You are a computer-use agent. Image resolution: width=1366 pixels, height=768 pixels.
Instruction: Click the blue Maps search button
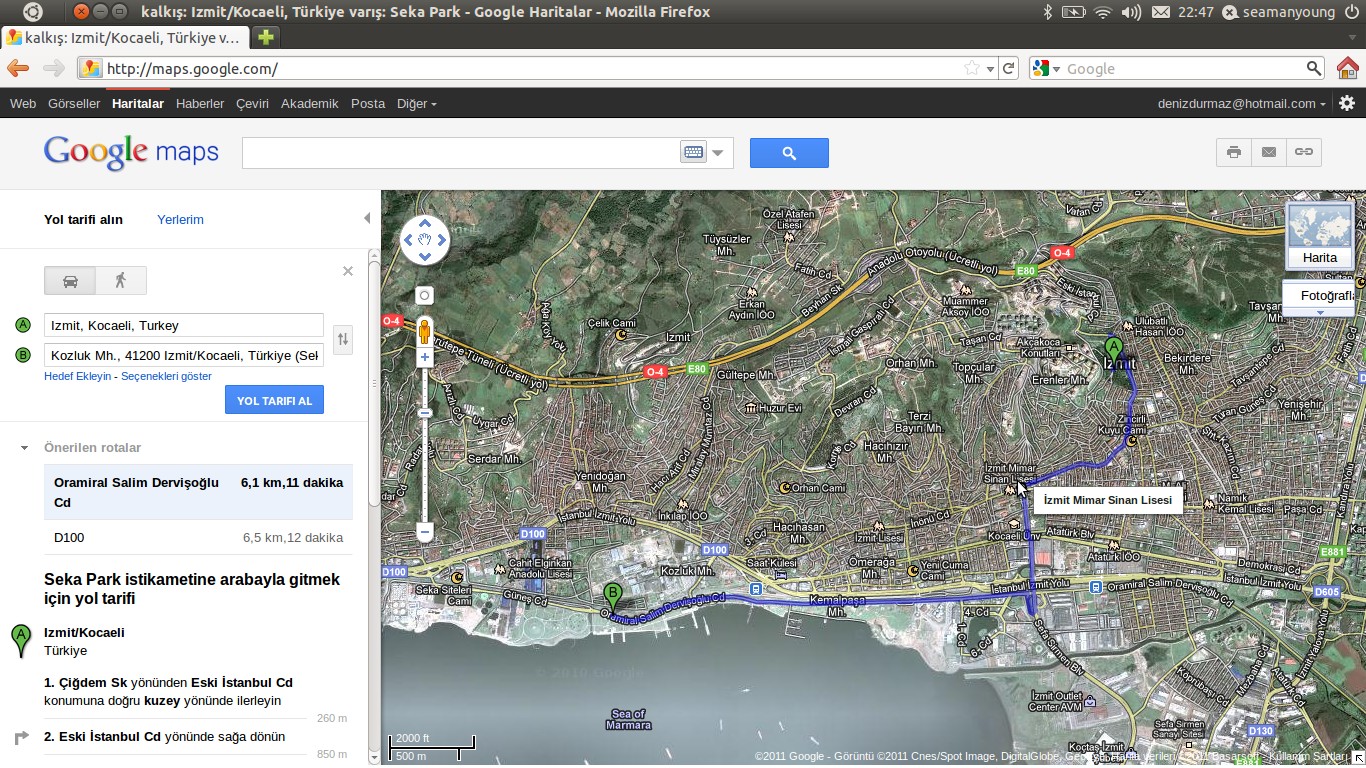pos(789,153)
